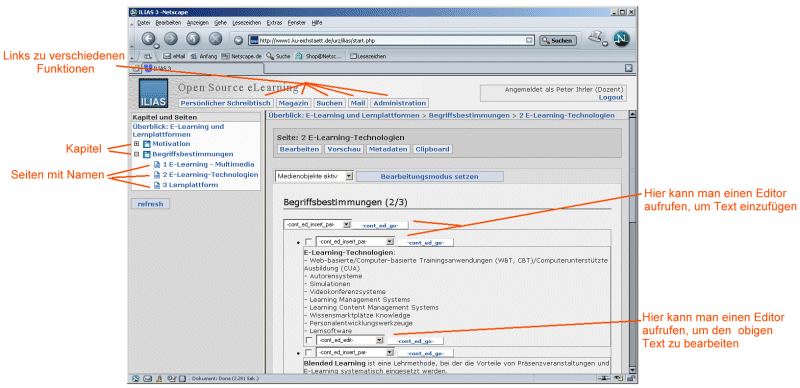This screenshot has width=800, height=388.
Task: Open the Anzeigen menu
Action: pyautogui.click(x=198, y=22)
